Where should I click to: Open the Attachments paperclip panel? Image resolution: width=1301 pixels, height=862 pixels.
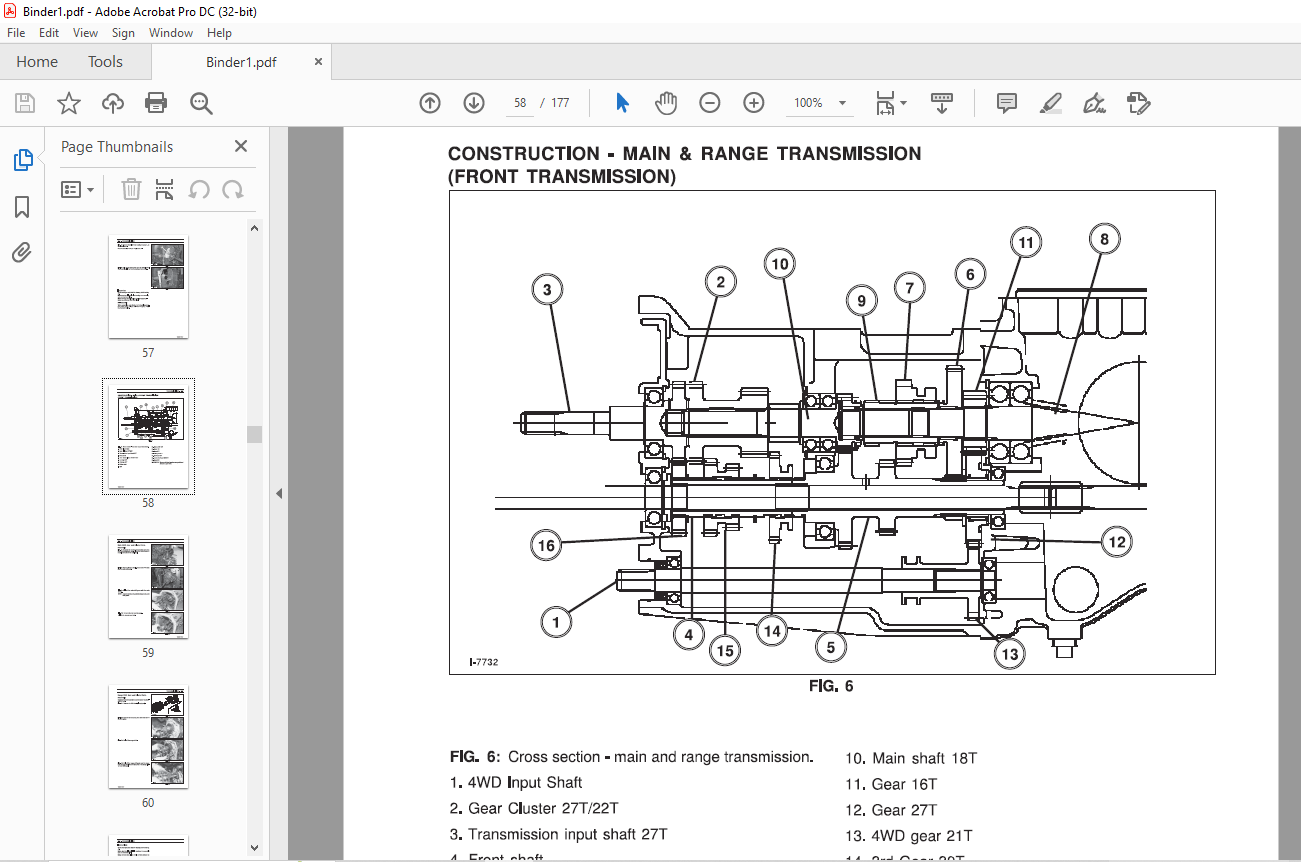click(22, 252)
